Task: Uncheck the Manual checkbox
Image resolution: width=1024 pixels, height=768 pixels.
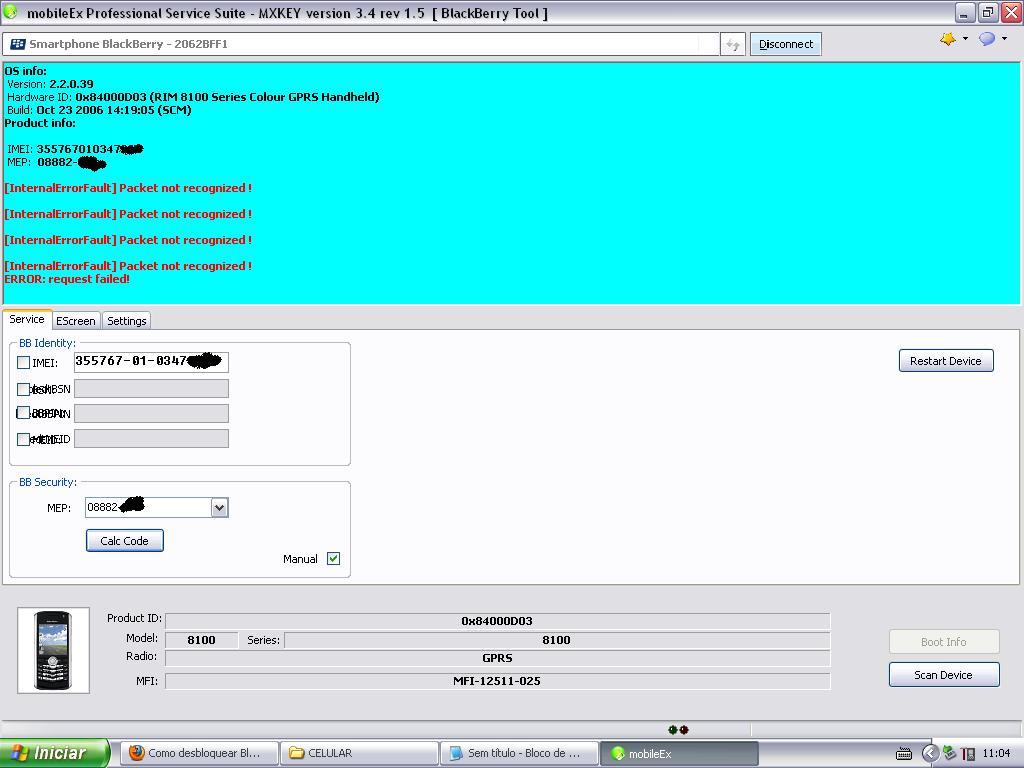Action: 334,558
